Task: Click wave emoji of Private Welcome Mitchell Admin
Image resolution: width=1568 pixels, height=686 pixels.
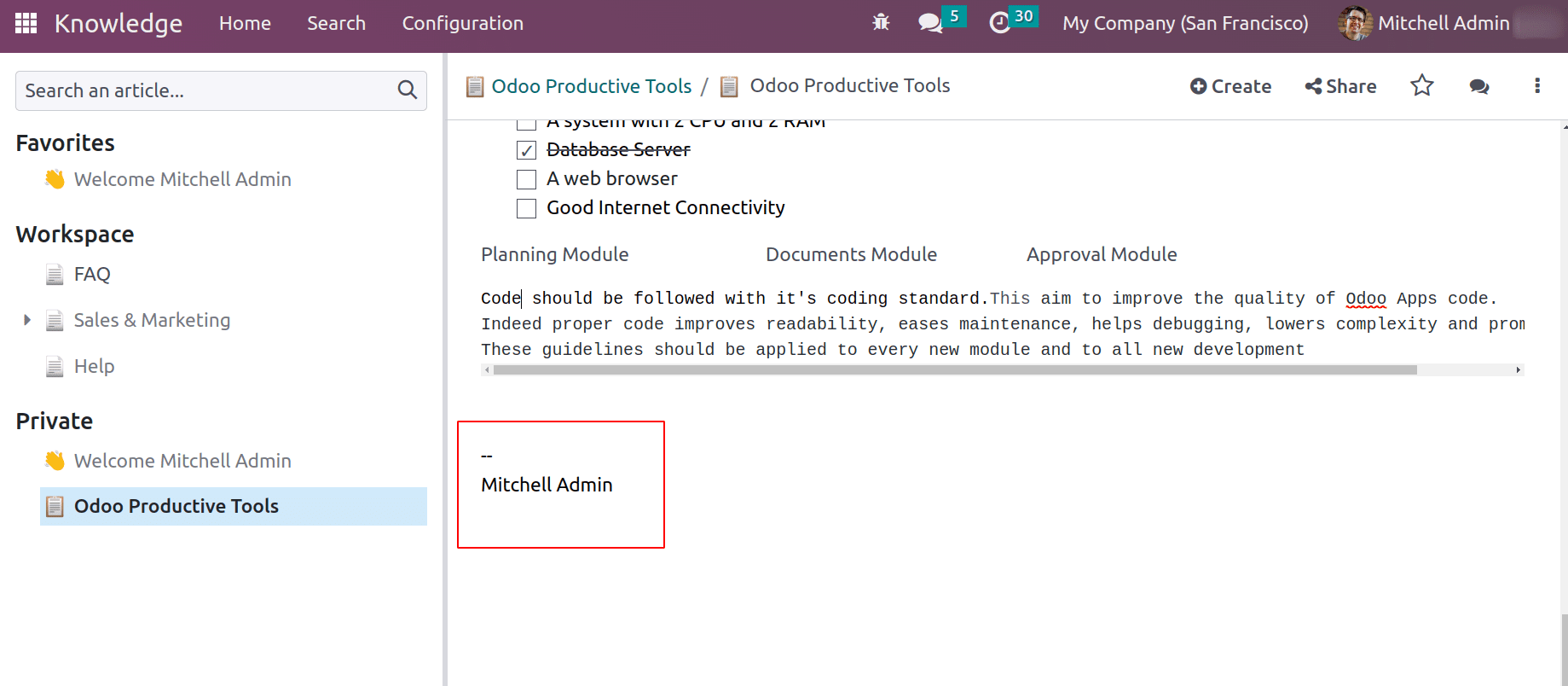Action: coord(55,461)
